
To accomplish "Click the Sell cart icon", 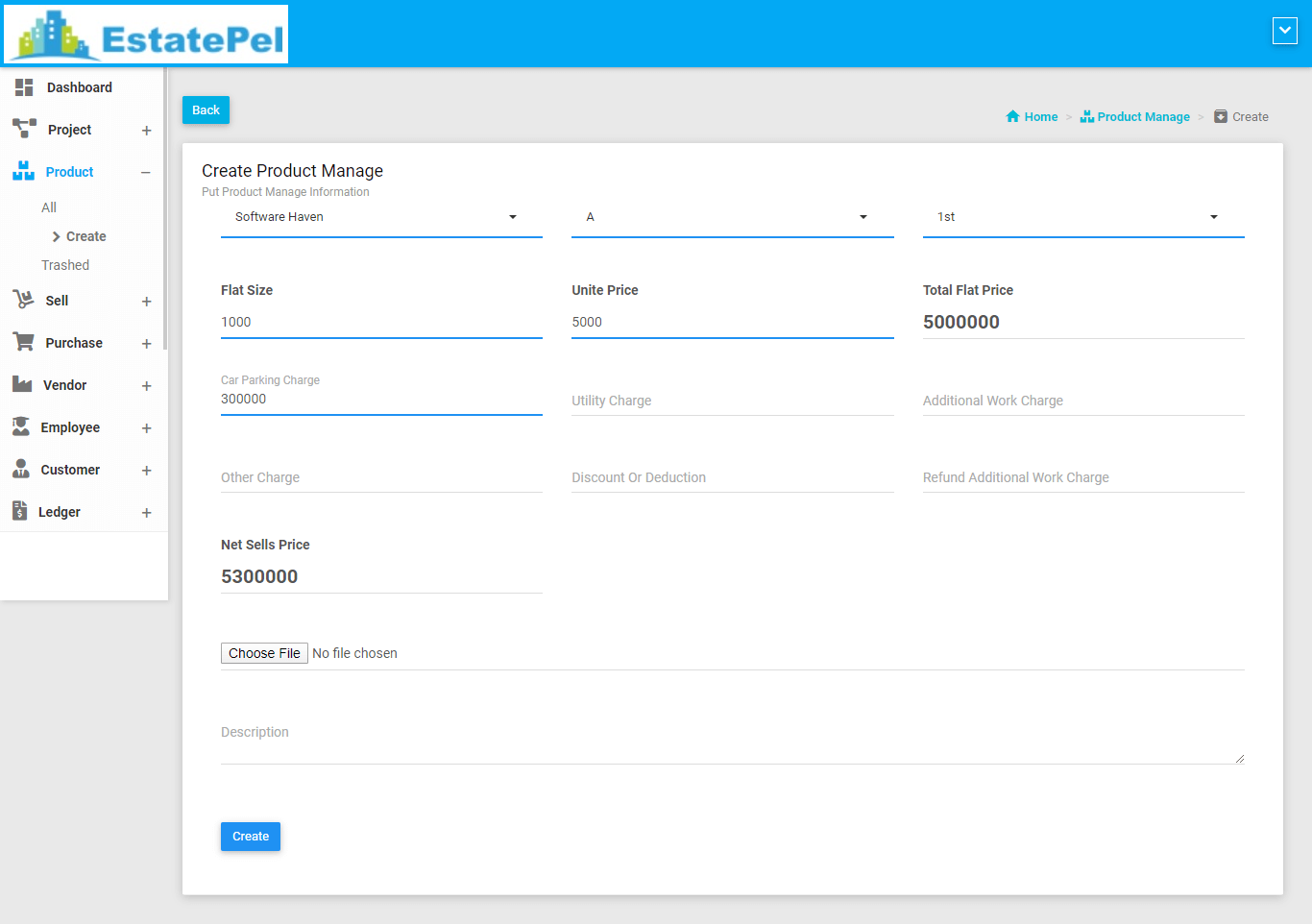I will coord(23,300).
